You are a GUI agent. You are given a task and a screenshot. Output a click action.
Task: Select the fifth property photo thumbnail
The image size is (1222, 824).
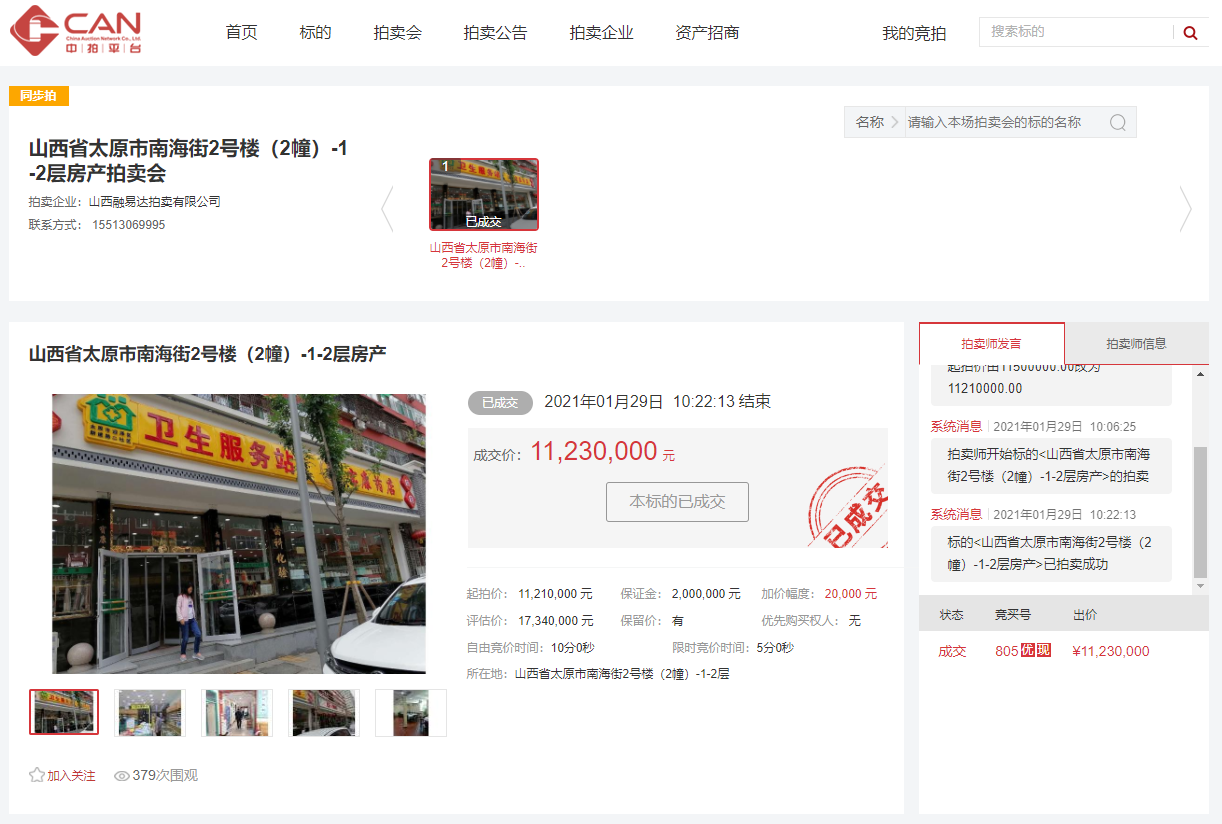coord(410,712)
